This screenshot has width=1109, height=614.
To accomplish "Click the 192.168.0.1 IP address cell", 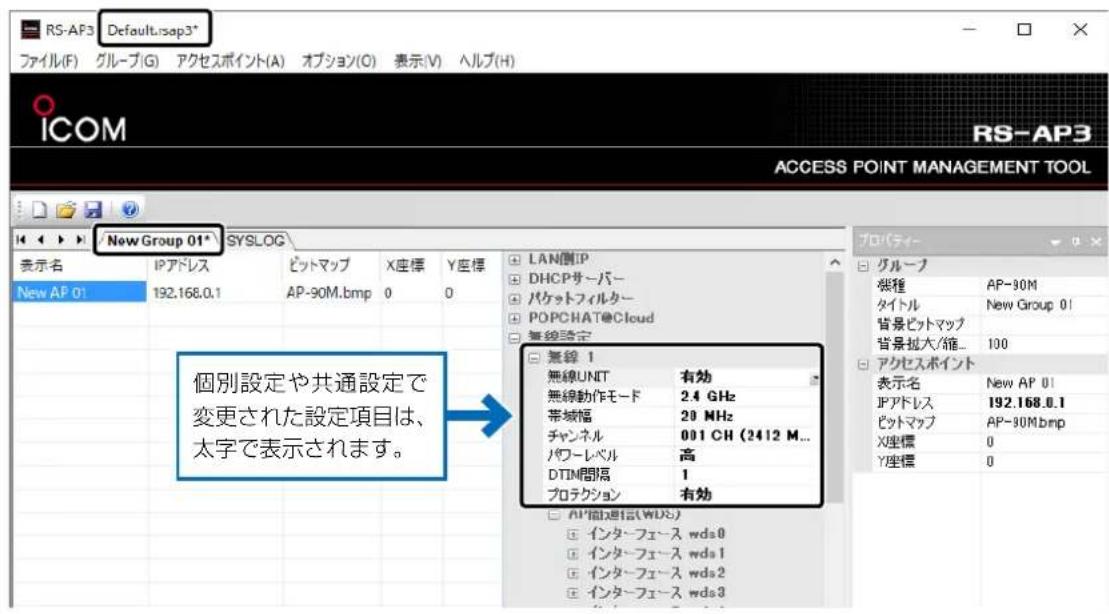I will [x=187, y=293].
